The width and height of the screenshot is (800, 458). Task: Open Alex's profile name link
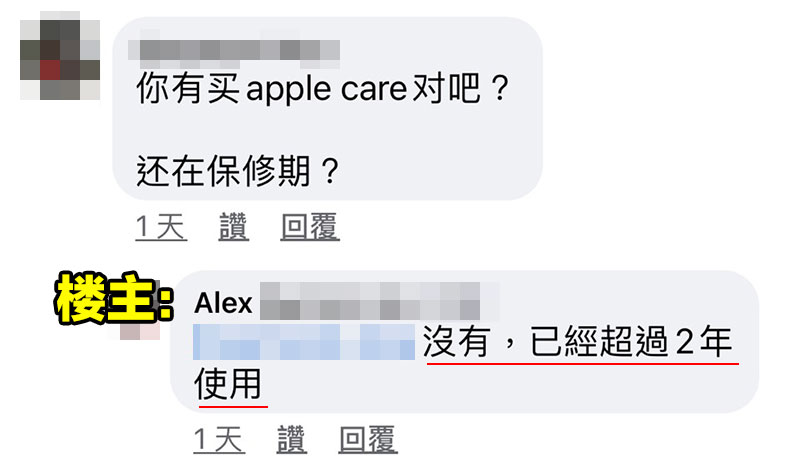pos(223,303)
